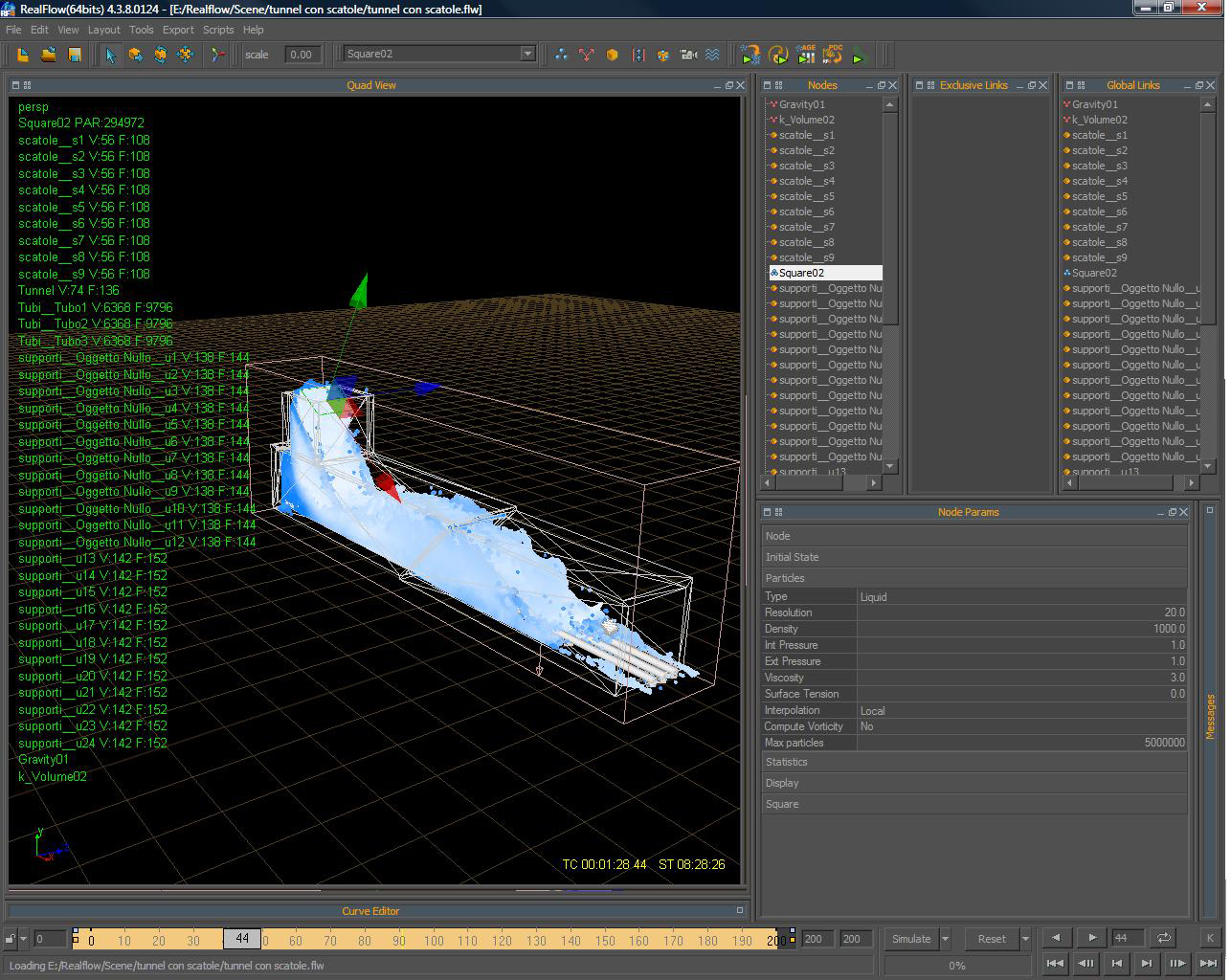
Task: Click frame 100 on the timeline slider
Action: coord(434,940)
